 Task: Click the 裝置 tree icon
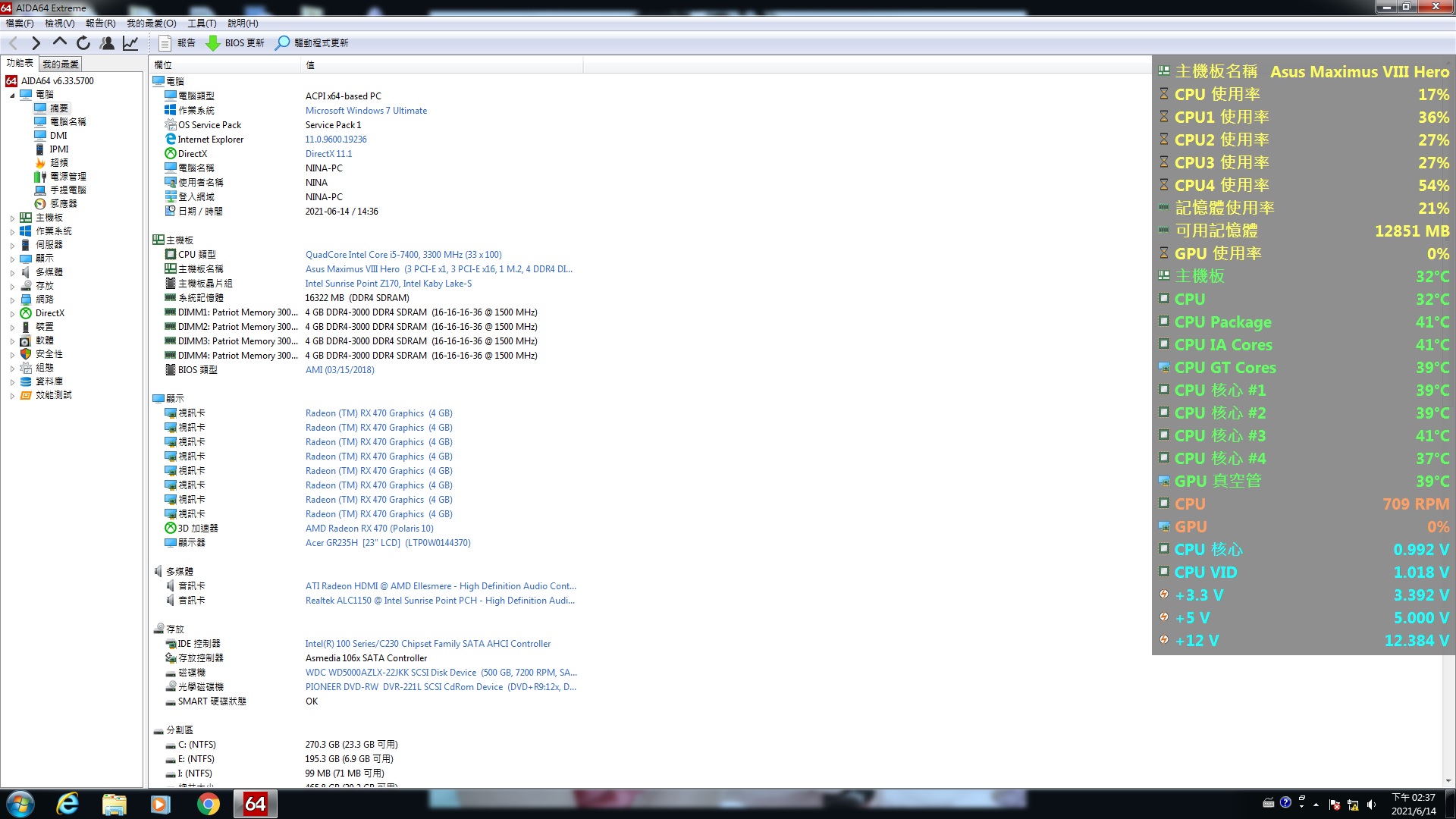[26, 327]
